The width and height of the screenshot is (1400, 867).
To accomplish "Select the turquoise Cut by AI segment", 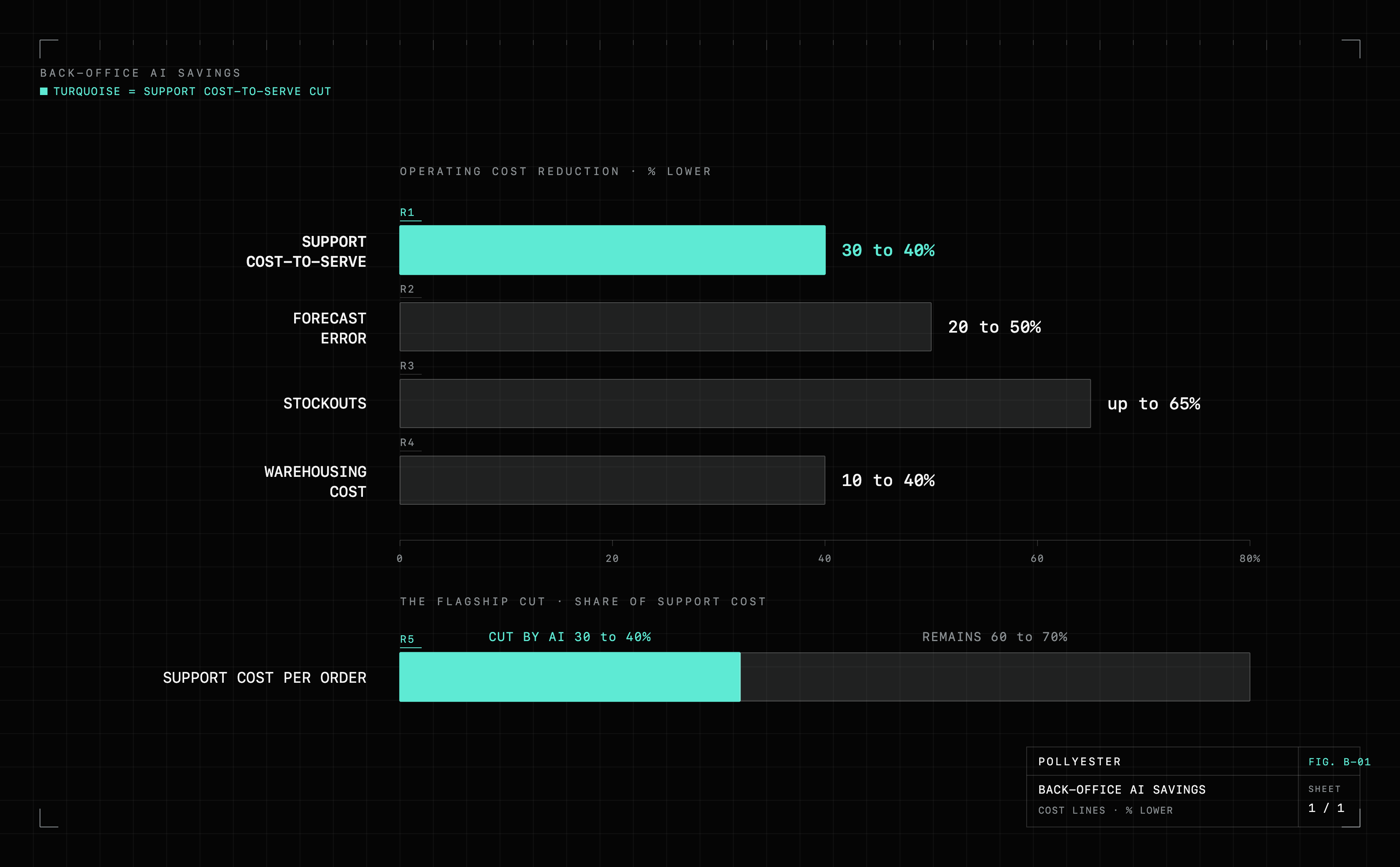I will click(570, 677).
